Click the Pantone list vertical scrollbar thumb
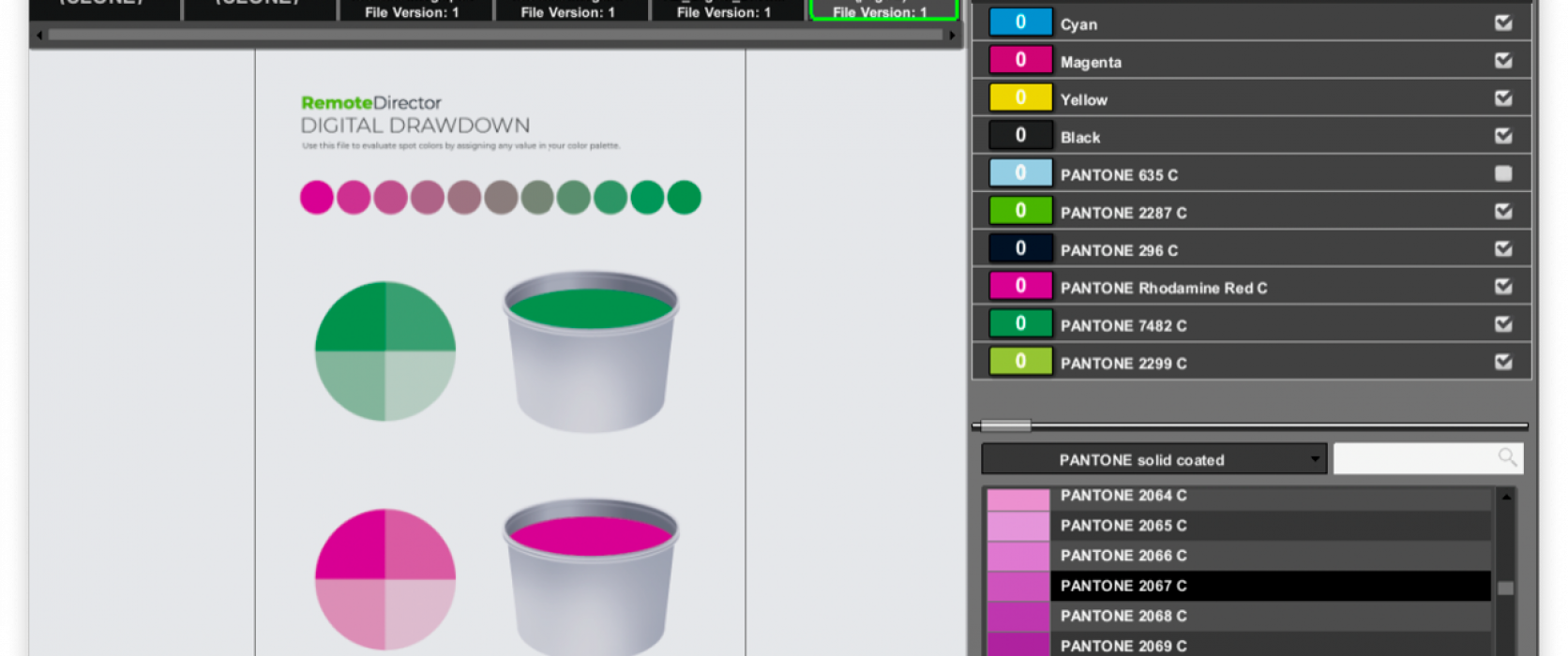Screen dimensions: 1568x656 [x=1505, y=589]
